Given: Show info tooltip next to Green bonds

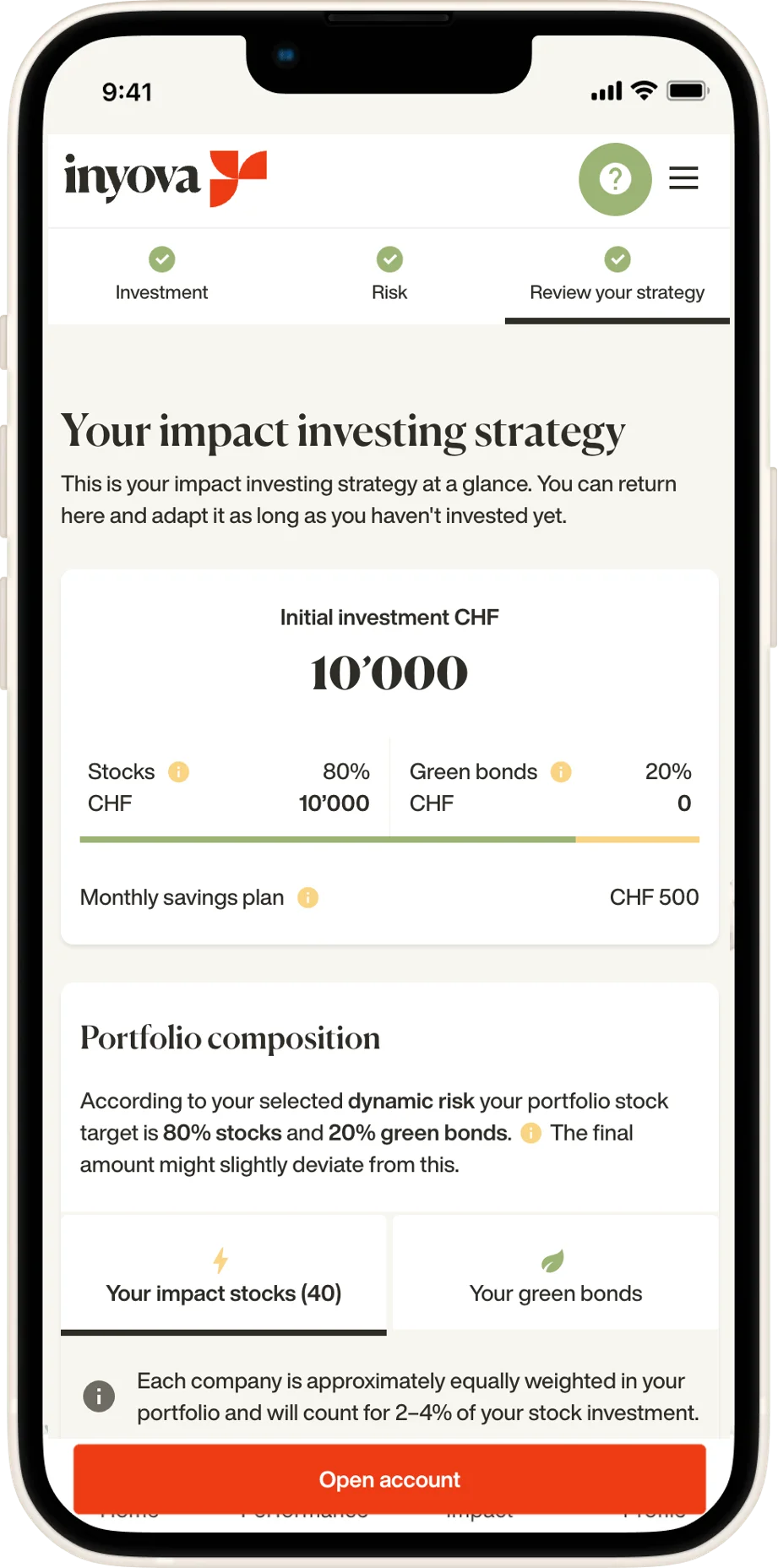Looking at the screenshot, I should [x=561, y=771].
